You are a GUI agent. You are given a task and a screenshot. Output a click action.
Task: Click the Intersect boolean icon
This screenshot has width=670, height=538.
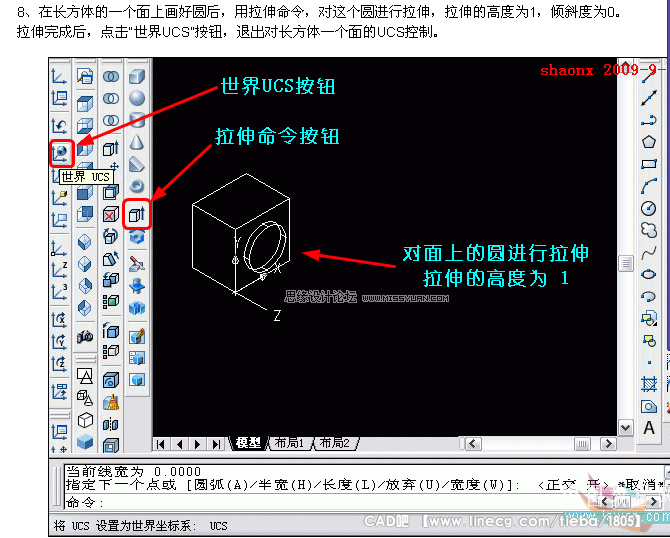(111, 120)
